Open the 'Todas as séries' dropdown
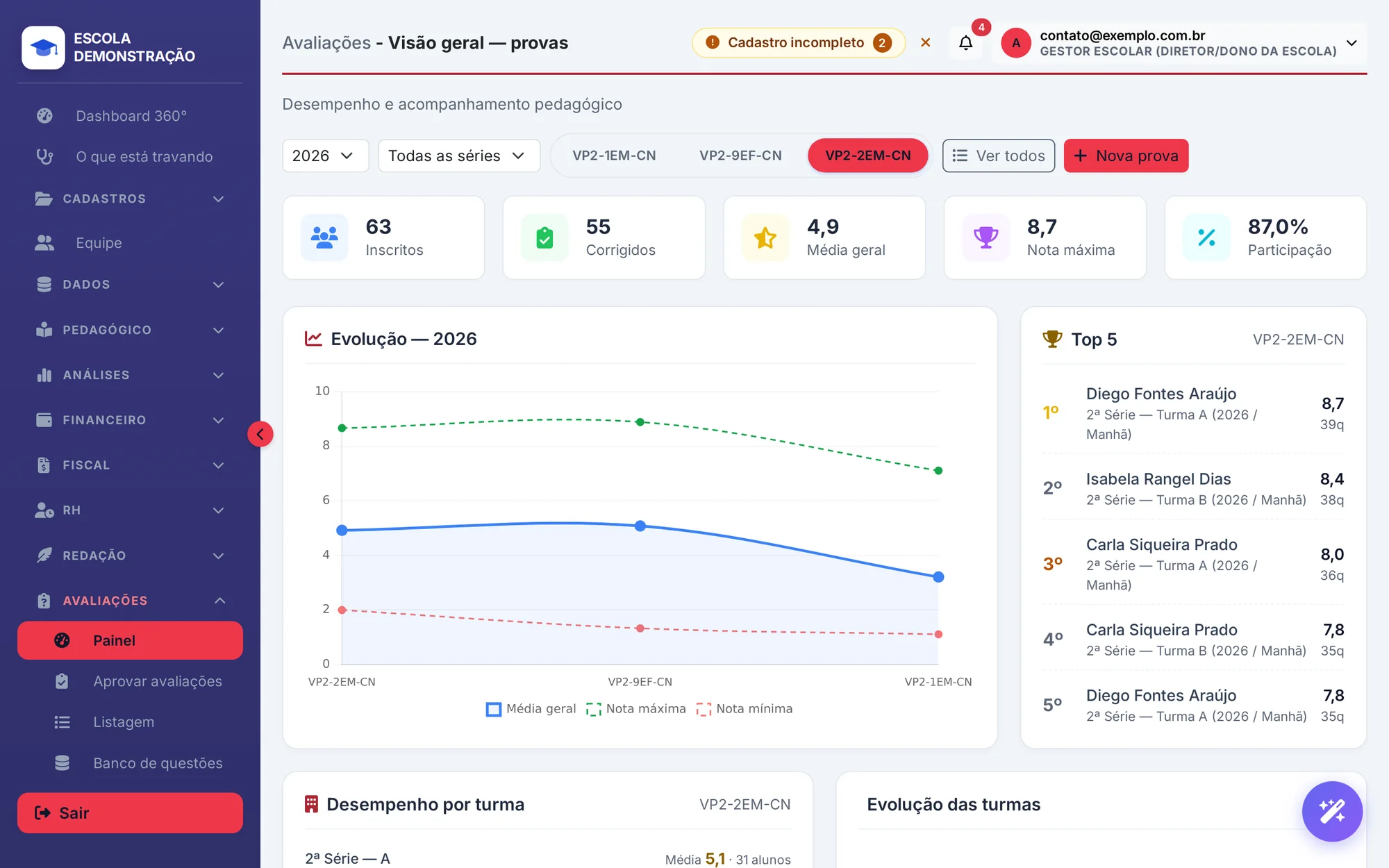The width and height of the screenshot is (1389, 868). point(459,156)
